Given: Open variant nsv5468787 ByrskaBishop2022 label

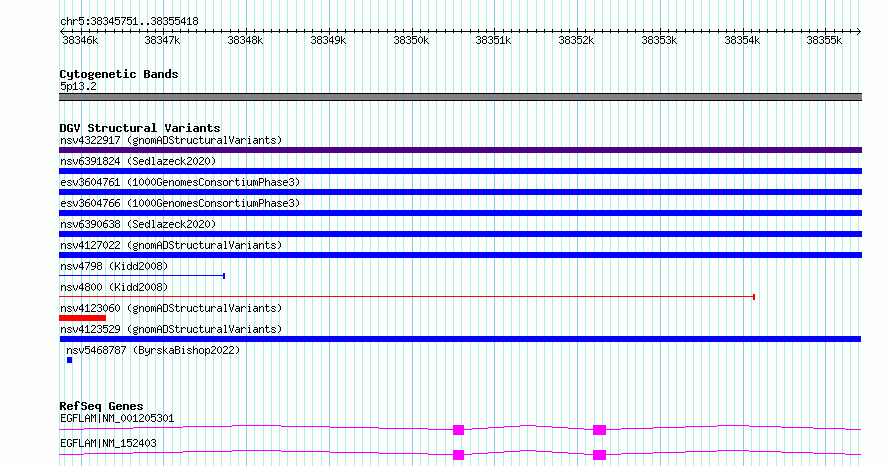Looking at the screenshot, I should click(x=153, y=350).
